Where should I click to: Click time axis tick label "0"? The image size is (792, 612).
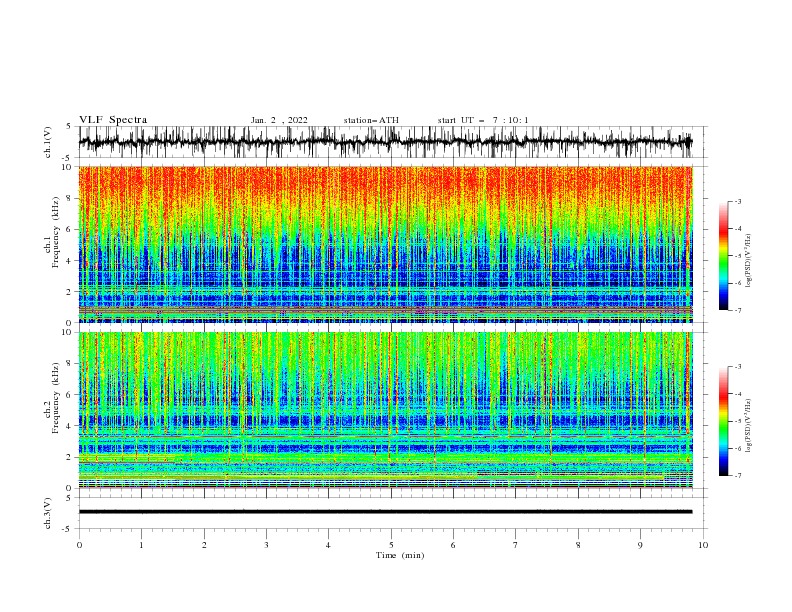tap(79, 545)
